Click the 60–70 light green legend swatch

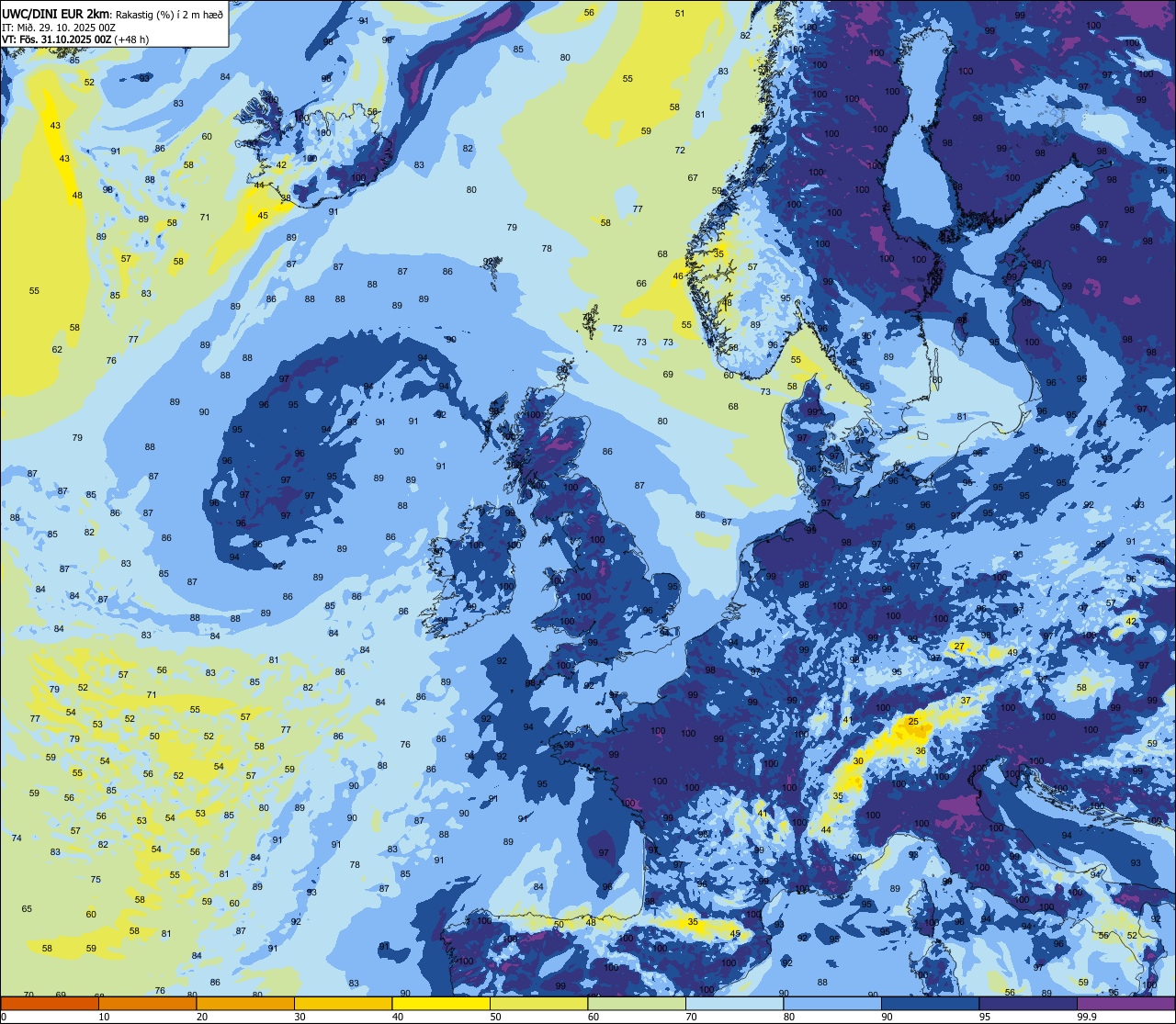pos(637,1003)
